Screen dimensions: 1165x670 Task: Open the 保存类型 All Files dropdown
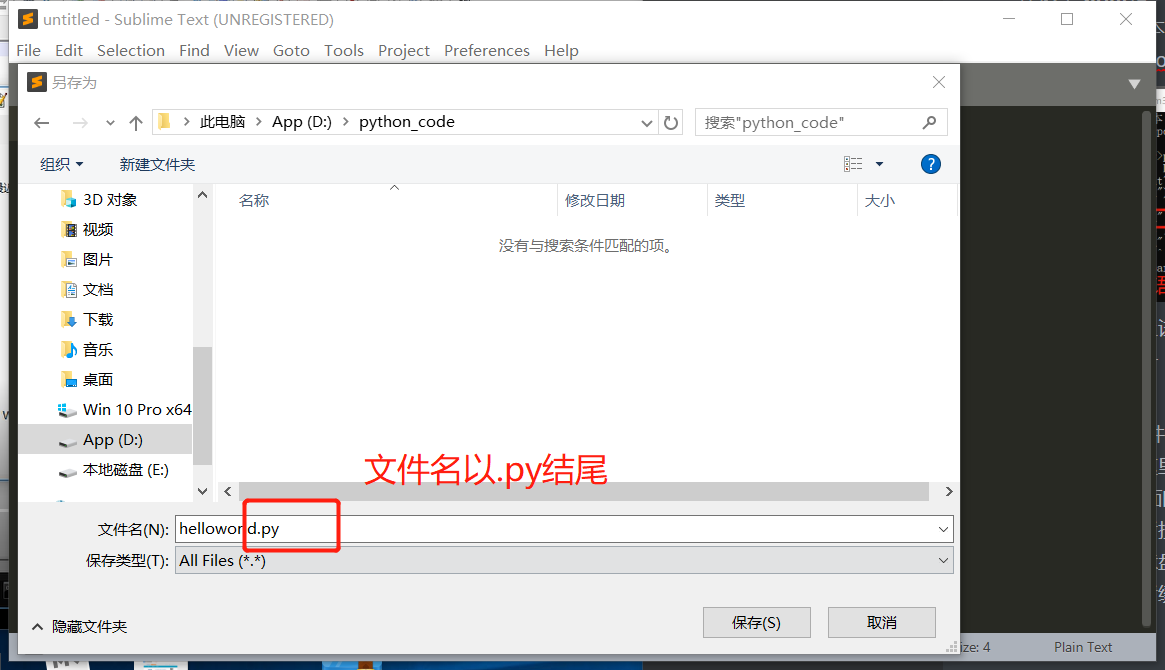pos(564,561)
